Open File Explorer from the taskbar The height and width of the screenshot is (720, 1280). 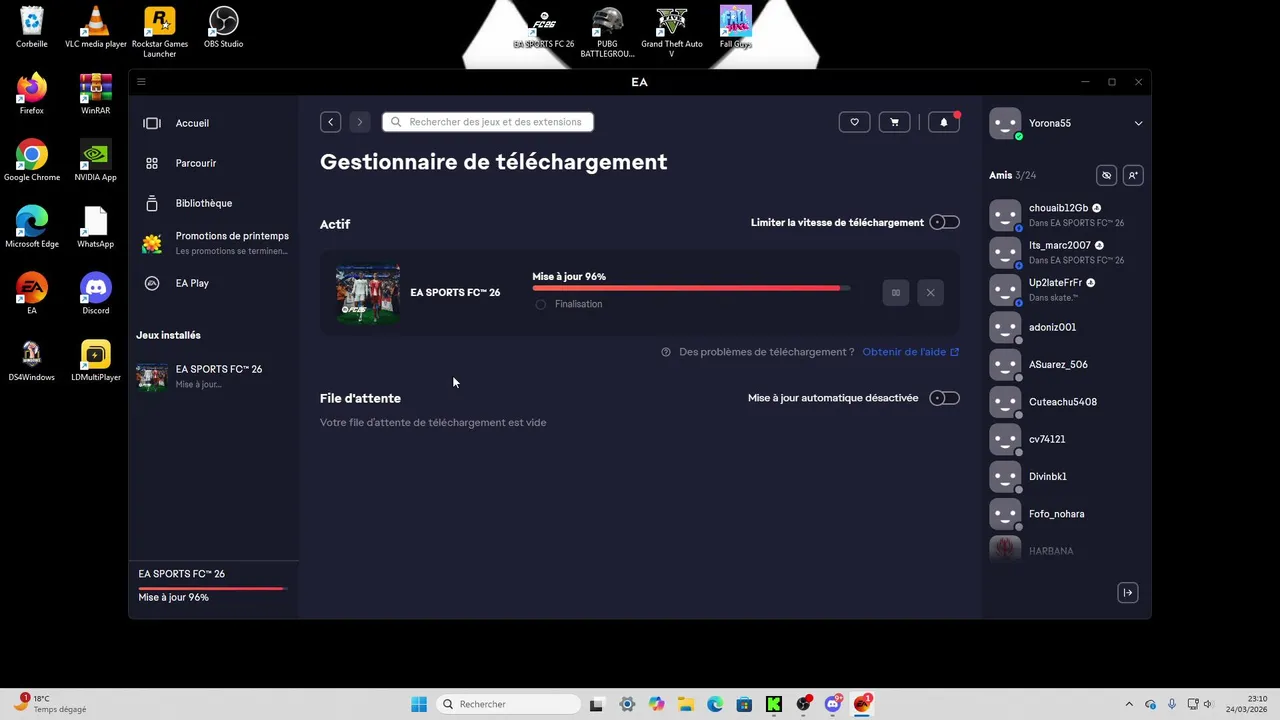point(686,704)
